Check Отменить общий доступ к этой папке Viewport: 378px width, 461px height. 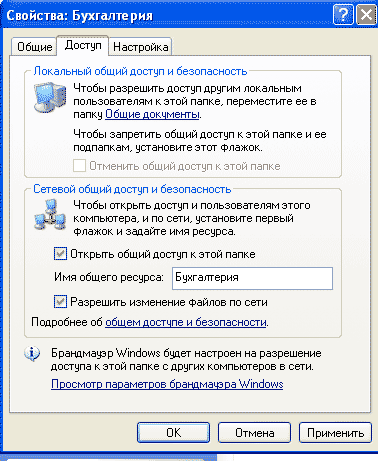point(79,166)
